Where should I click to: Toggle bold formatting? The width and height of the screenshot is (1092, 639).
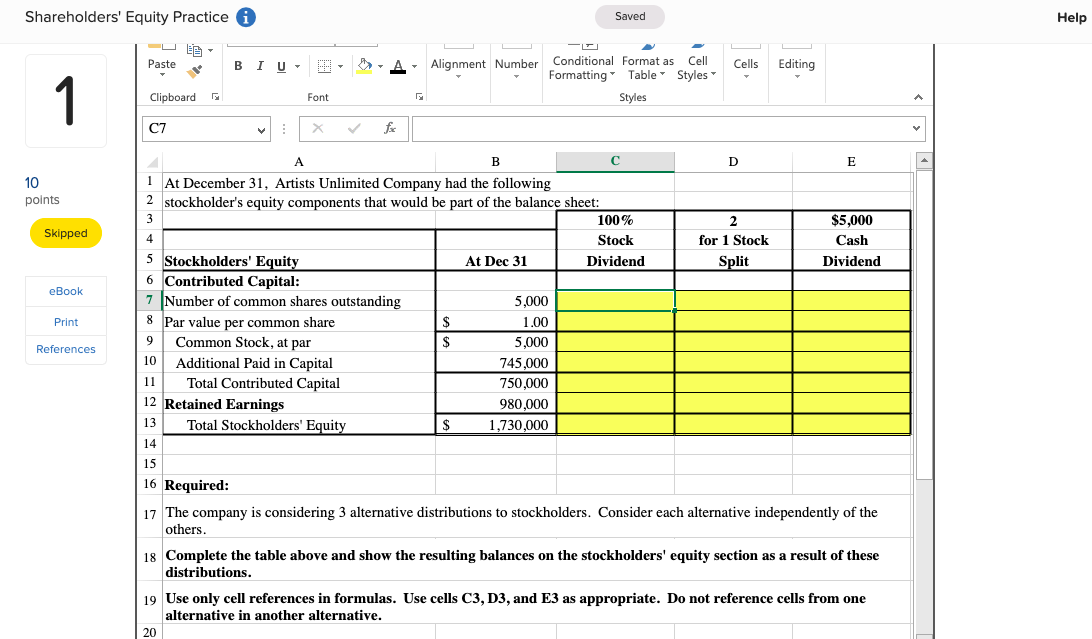[x=238, y=65]
